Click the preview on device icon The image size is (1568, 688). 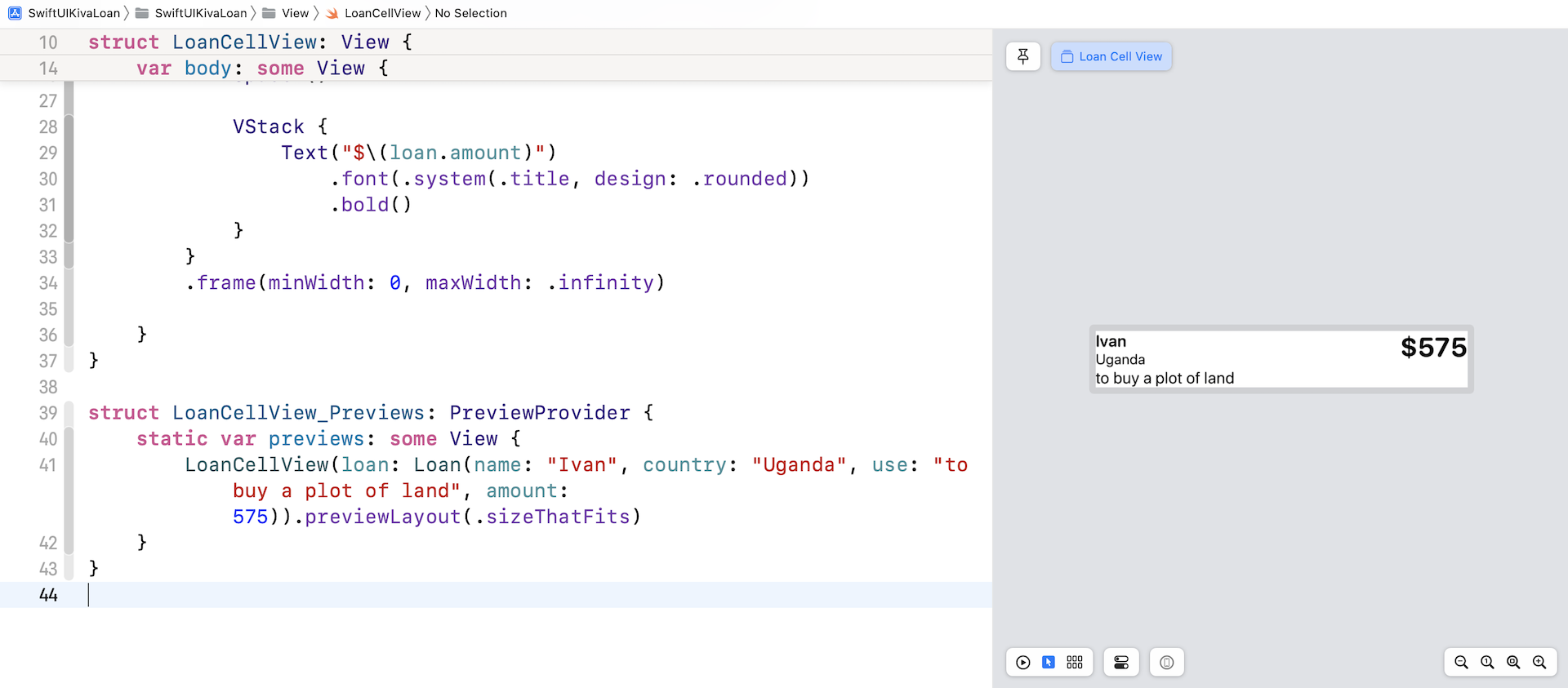pos(1166,663)
